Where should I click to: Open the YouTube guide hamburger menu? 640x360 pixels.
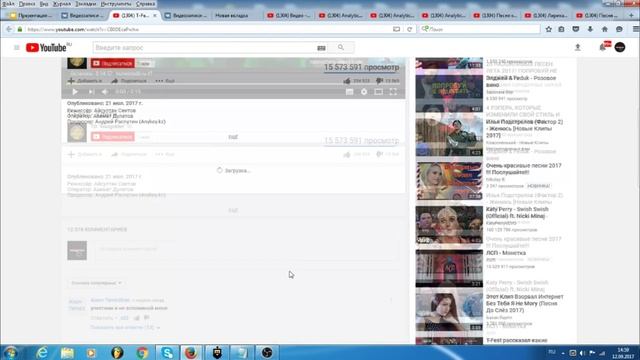(x=17, y=48)
